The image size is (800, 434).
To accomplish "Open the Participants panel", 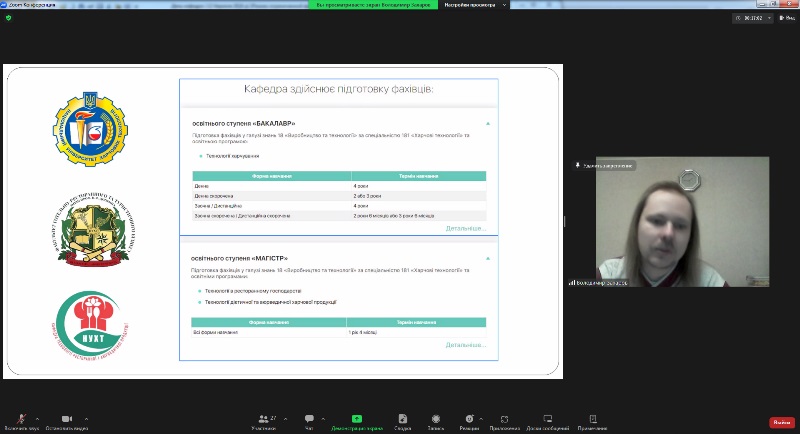I will 264,421.
